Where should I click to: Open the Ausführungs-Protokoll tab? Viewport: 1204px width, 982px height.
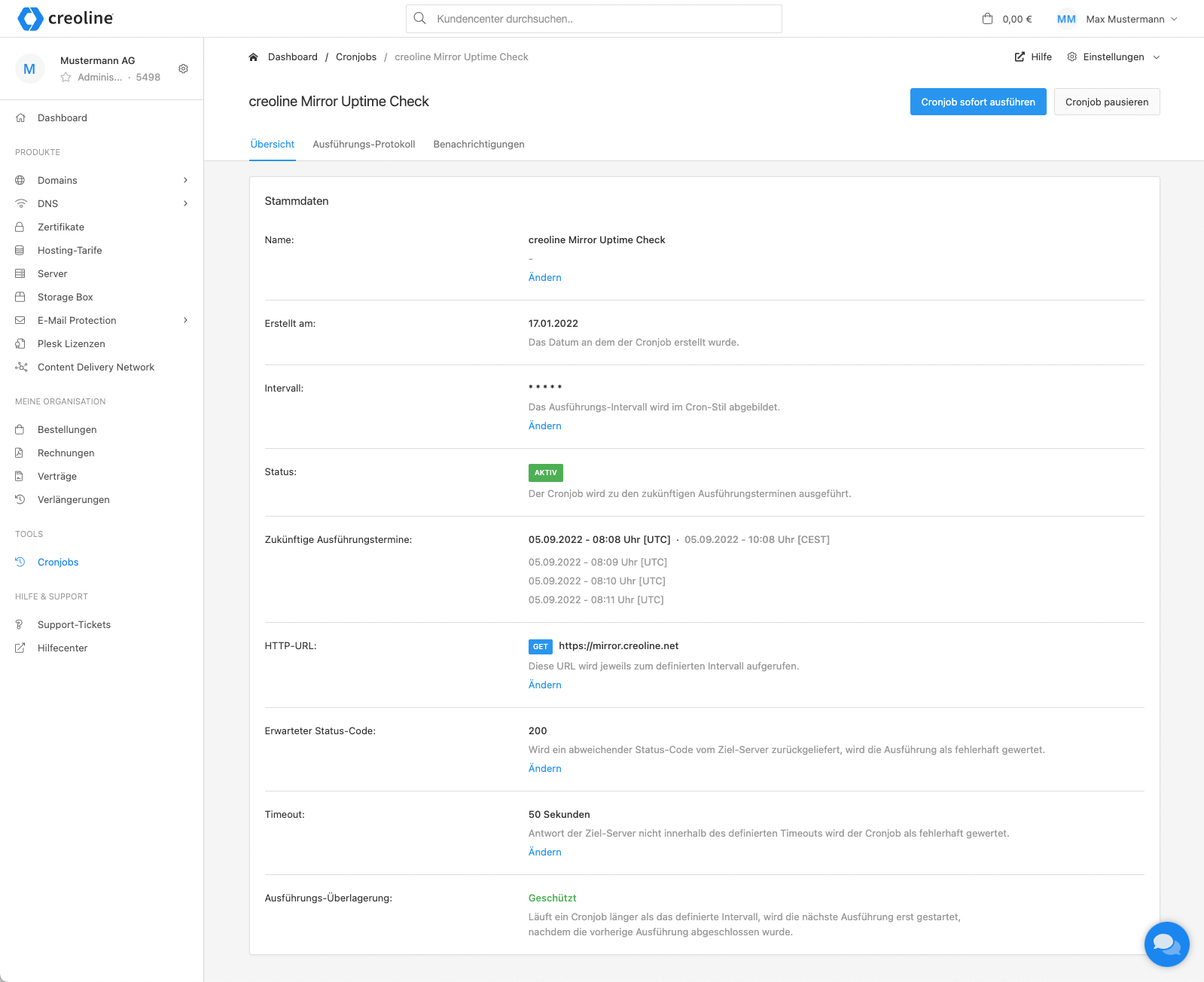point(364,144)
